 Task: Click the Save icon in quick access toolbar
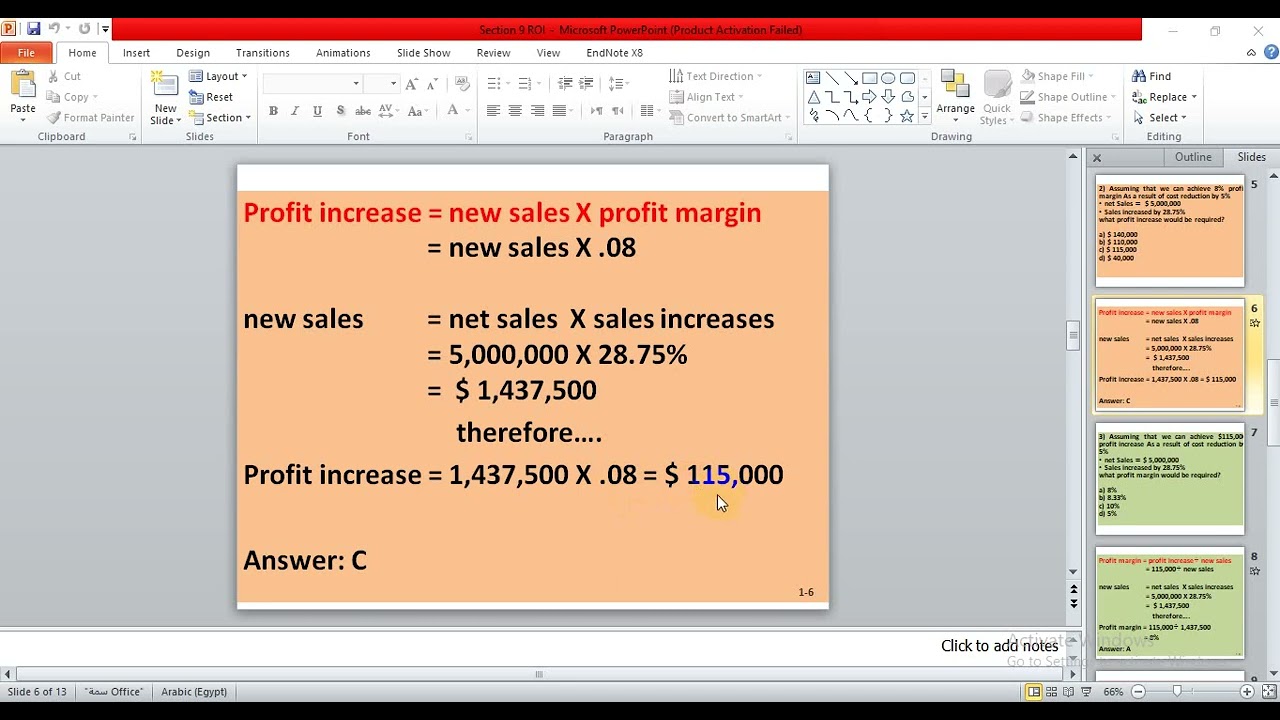33,29
